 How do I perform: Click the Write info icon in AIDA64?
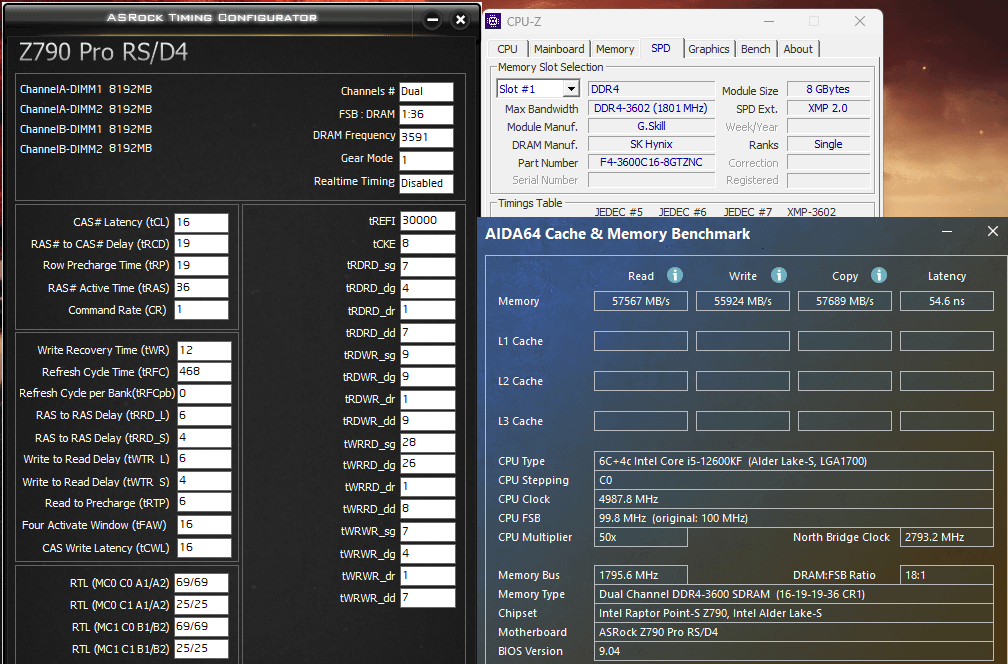778,275
